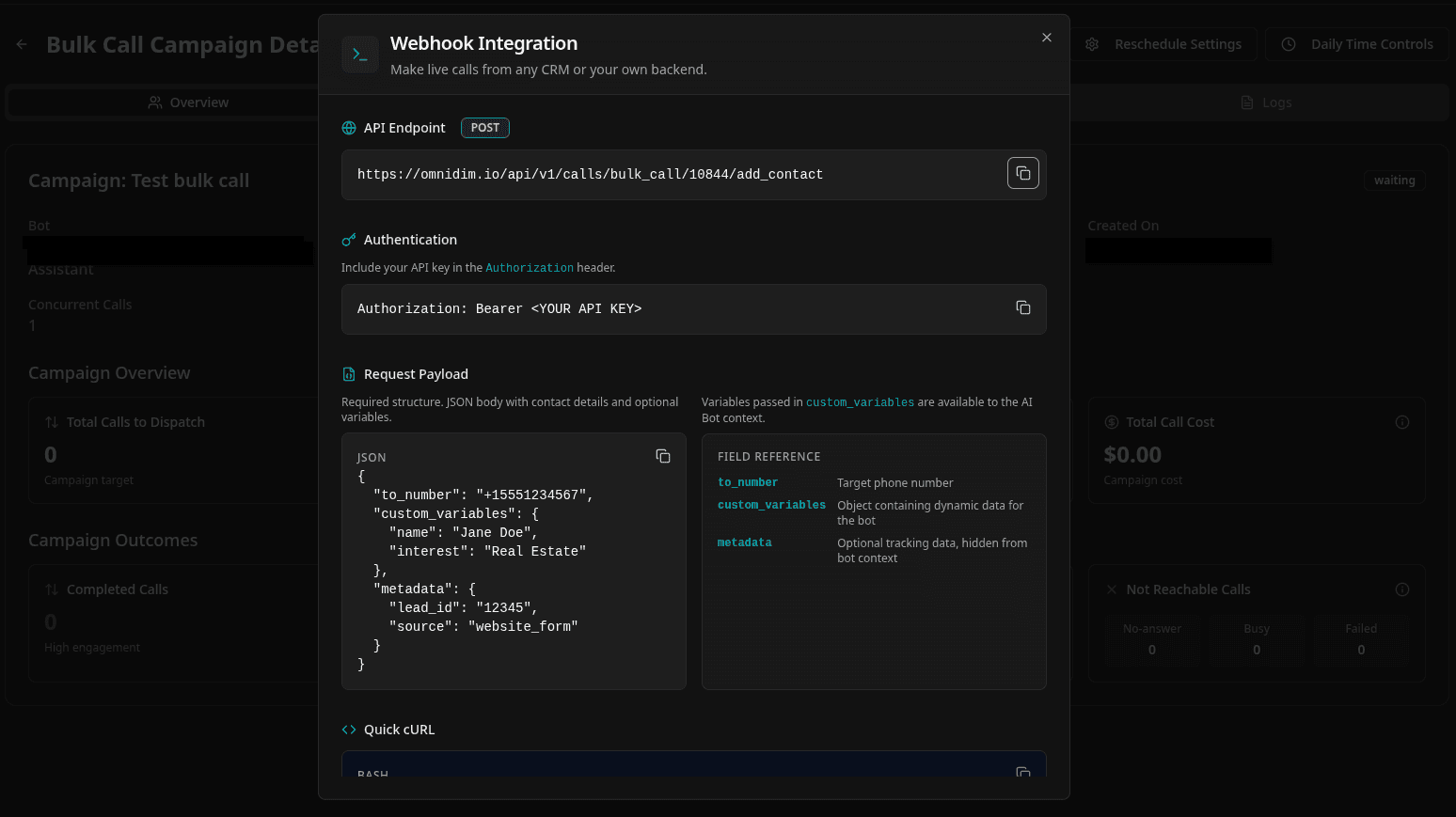Image resolution: width=1456 pixels, height=817 pixels.
Task: Copy the Quick cURL command
Action: [1022, 771]
